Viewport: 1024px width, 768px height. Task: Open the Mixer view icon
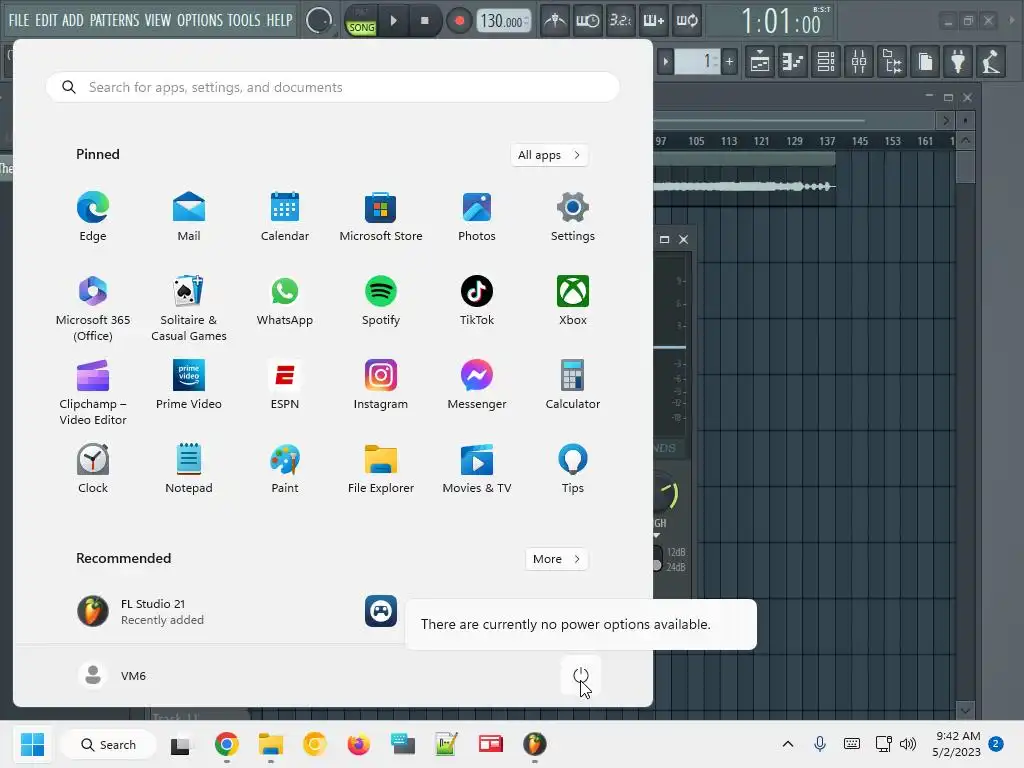859,62
